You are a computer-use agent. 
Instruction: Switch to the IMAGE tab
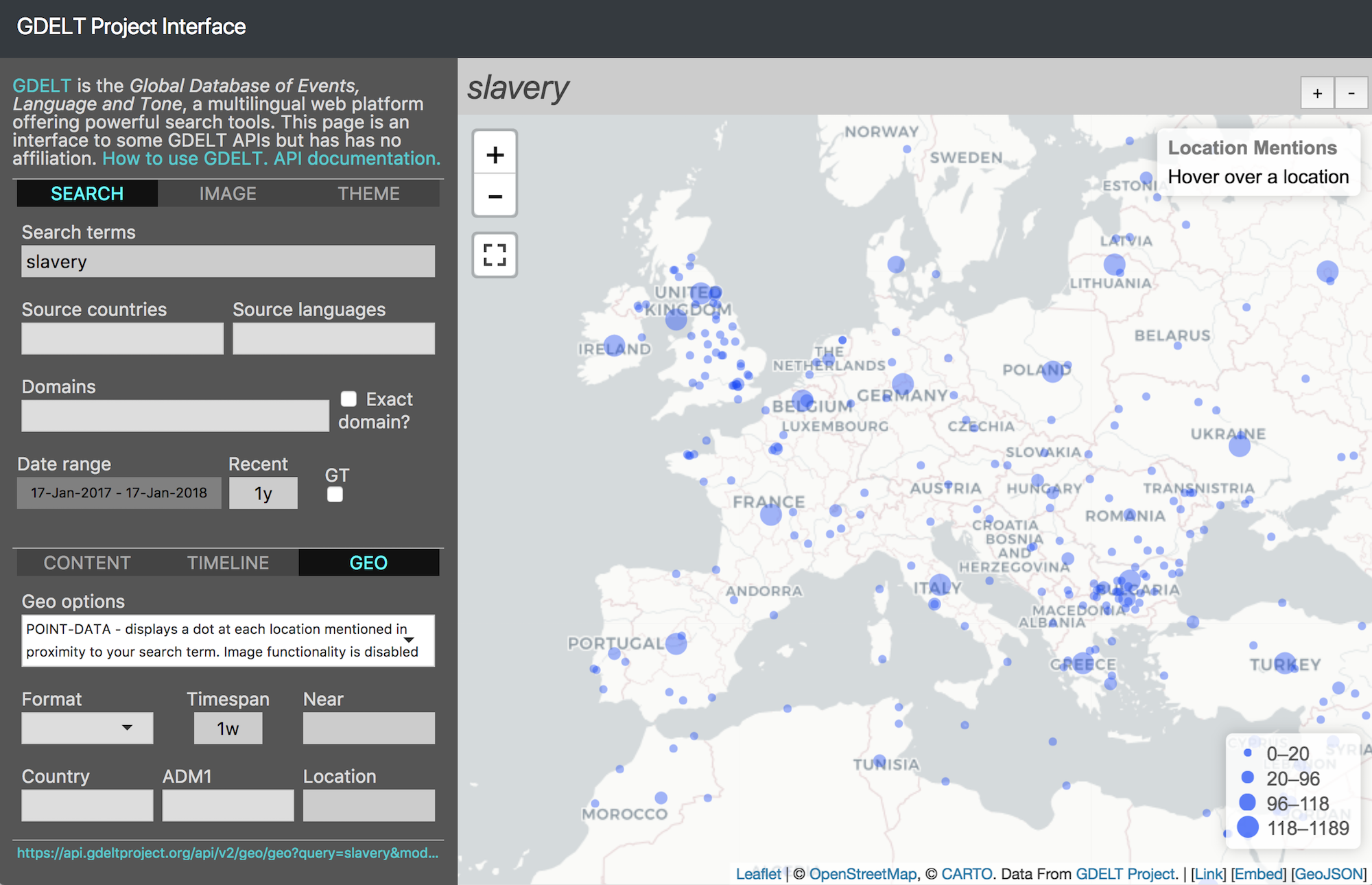pos(228,193)
